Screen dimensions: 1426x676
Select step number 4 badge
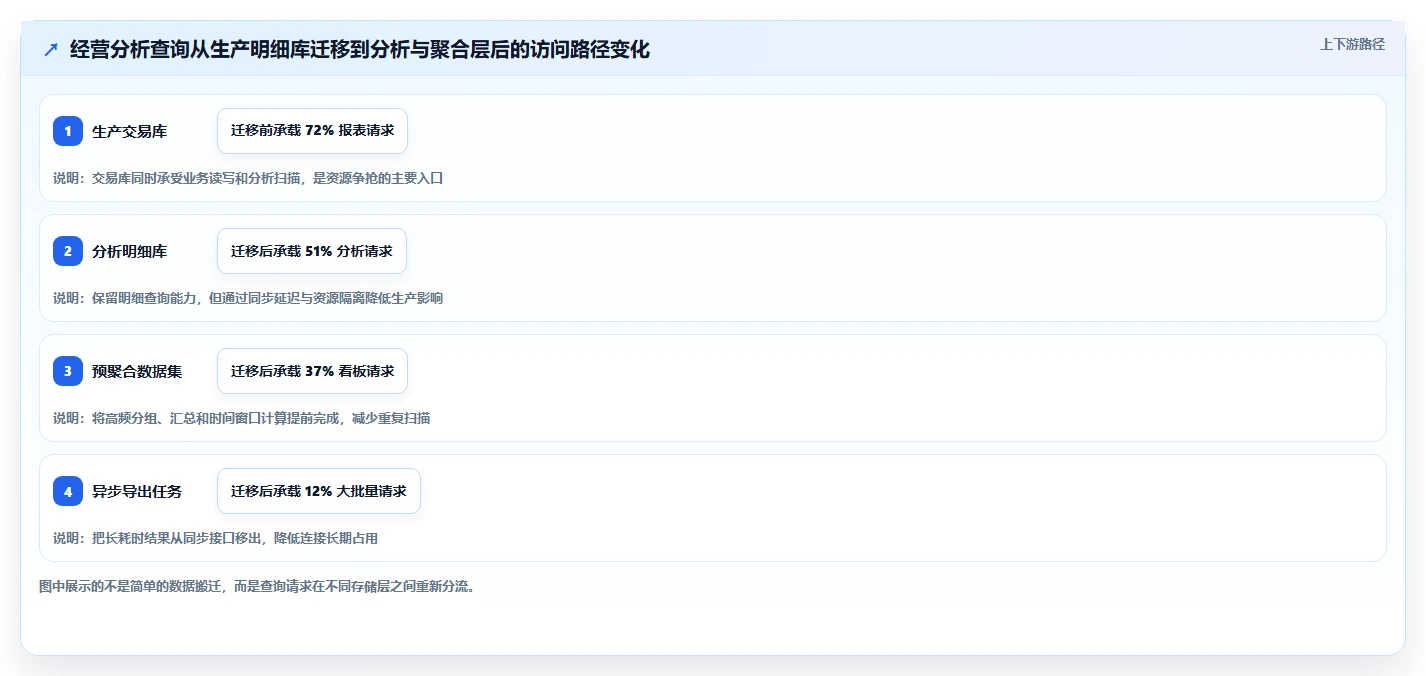tap(68, 491)
